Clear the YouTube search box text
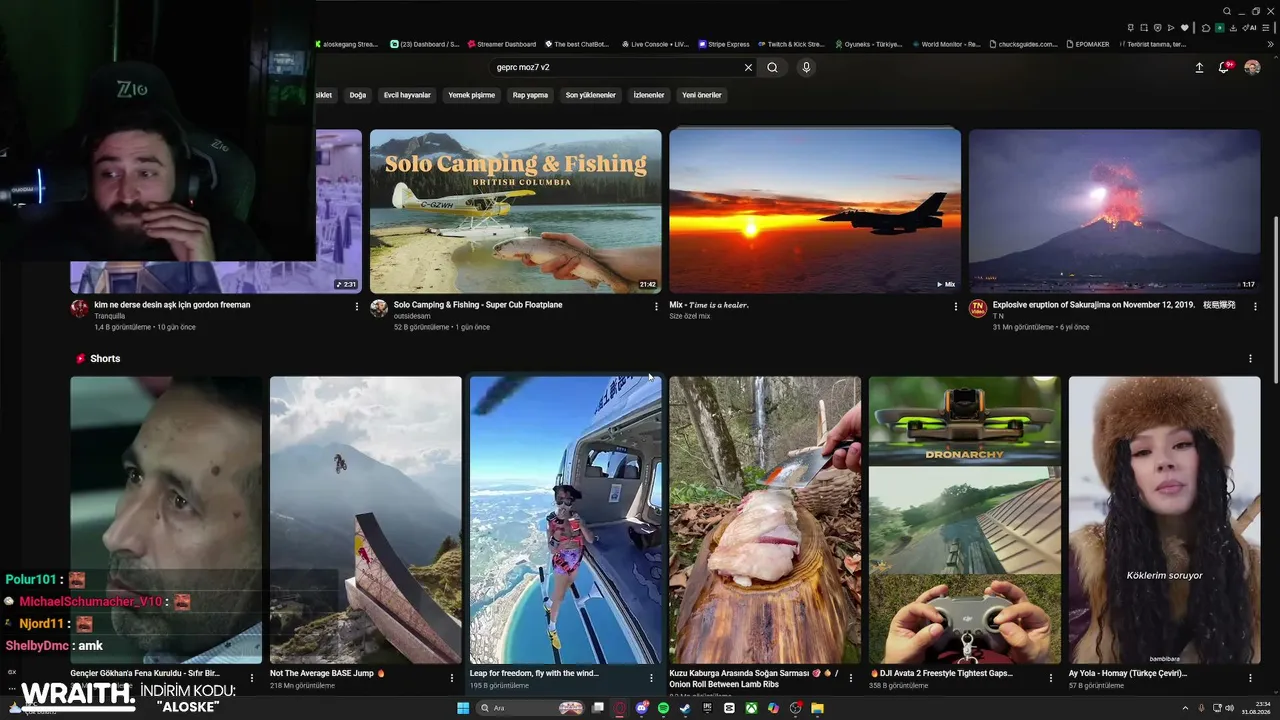Image resolution: width=1280 pixels, height=720 pixels. [x=748, y=67]
